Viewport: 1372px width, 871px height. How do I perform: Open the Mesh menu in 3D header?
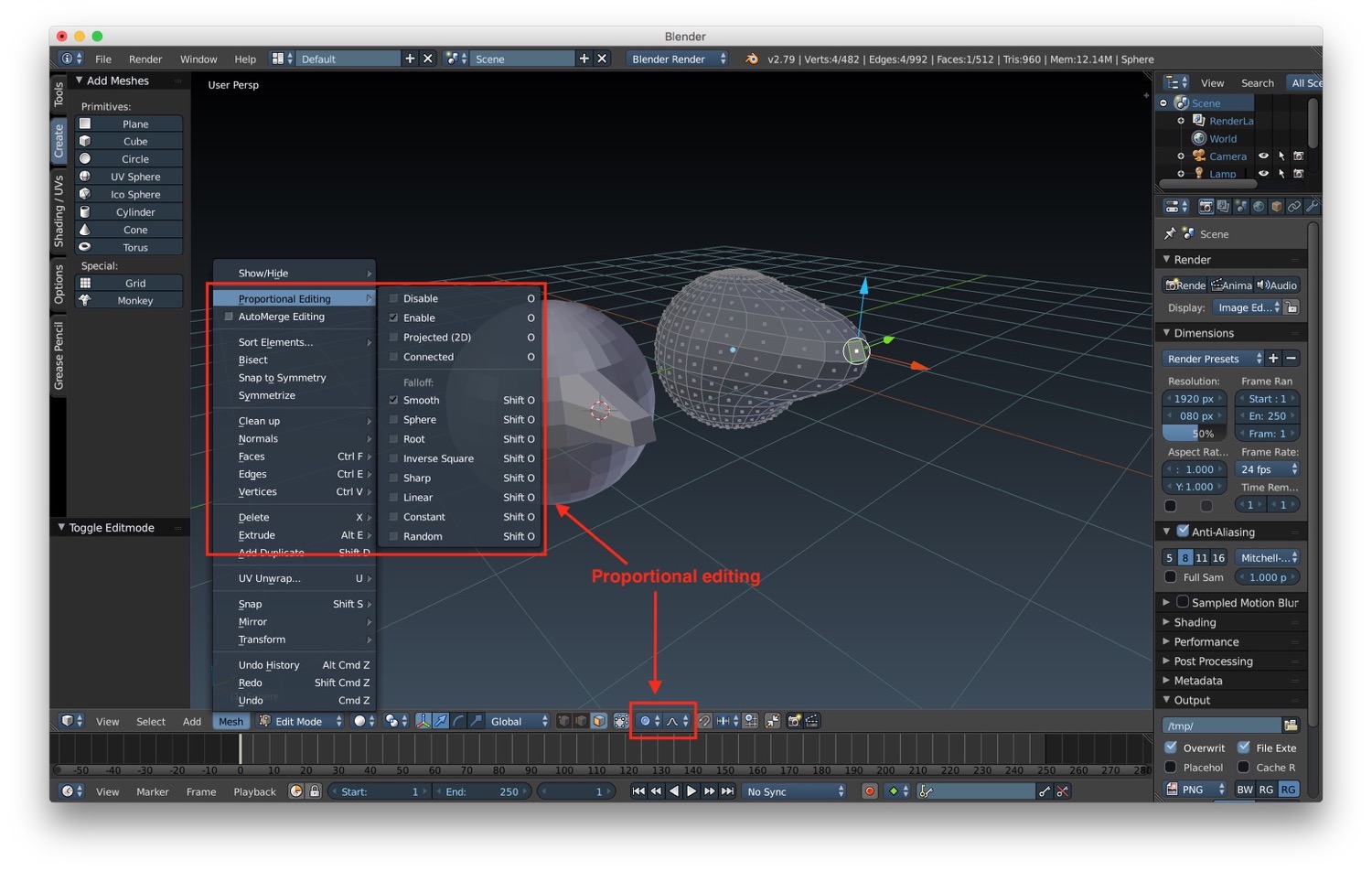[230, 721]
